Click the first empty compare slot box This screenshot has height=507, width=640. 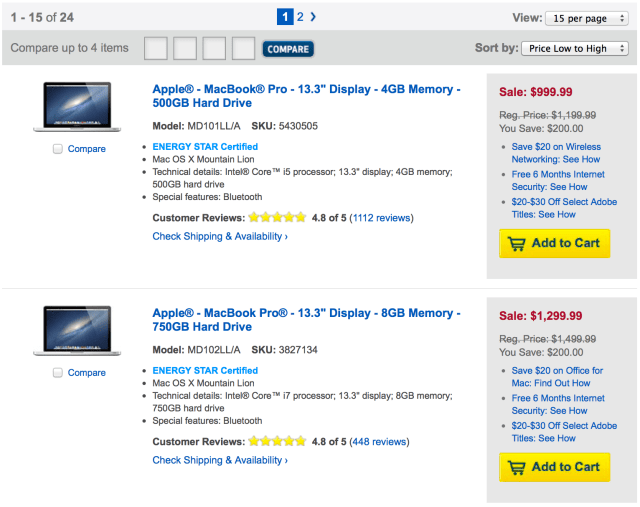156,48
